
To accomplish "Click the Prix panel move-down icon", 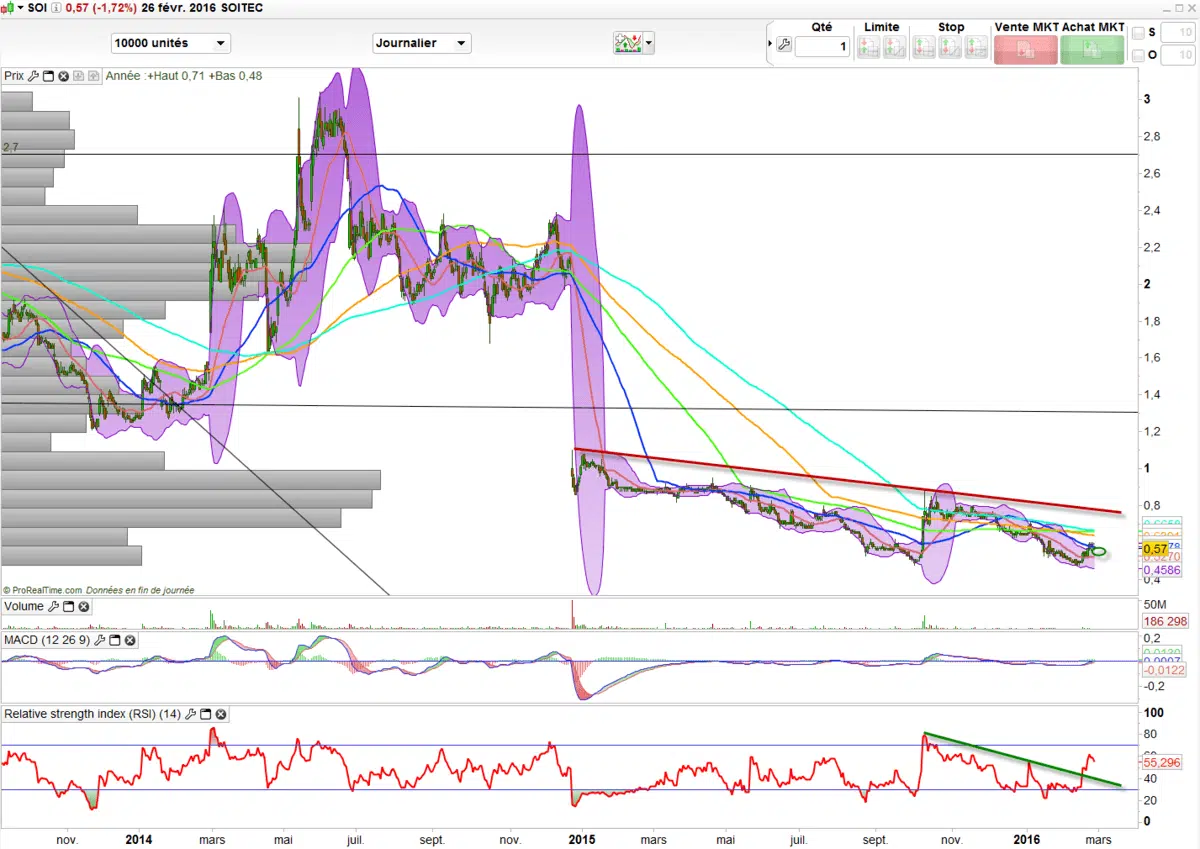I will (x=78, y=76).
